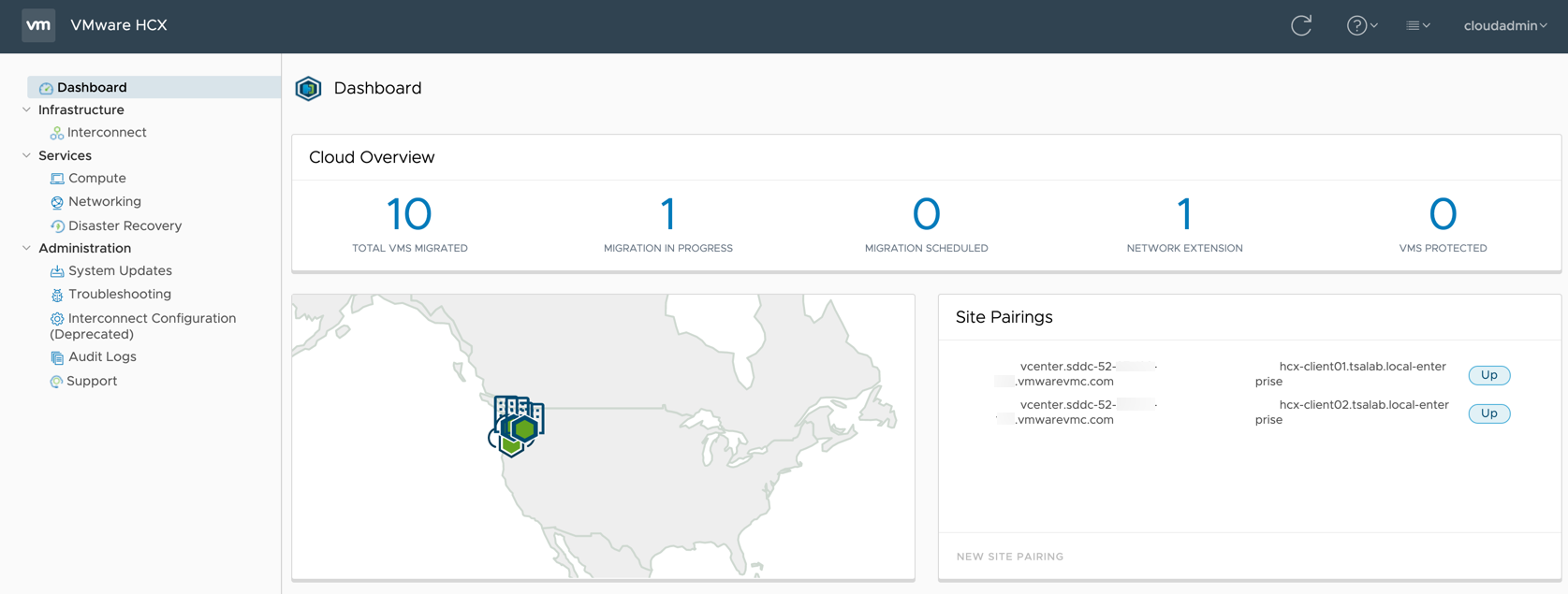Viewport: 1568px width, 594px height.
Task: Click the refresh icon in header
Action: [x=1301, y=25]
